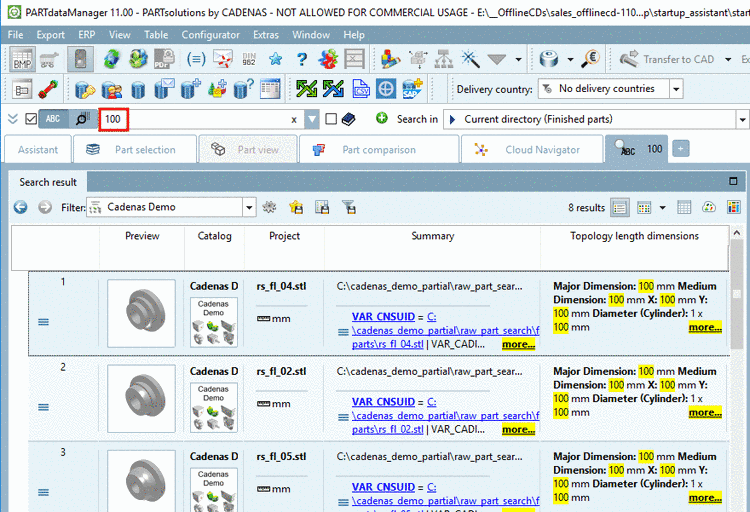This screenshot has width=750, height=512.
Task: Open the Configurator menu
Action: (210, 34)
